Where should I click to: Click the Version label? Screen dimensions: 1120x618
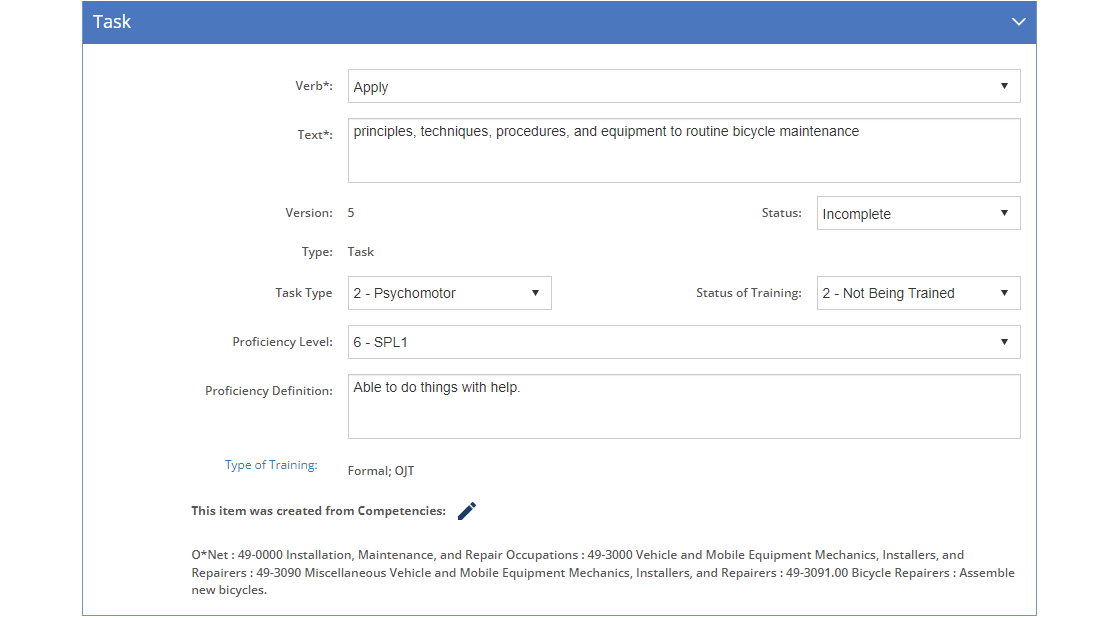pos(309,213)
